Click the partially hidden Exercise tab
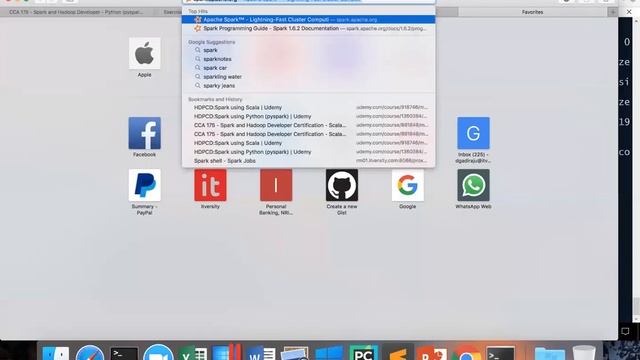This screenshot has height=360, width=640. [x=171, y=12]
